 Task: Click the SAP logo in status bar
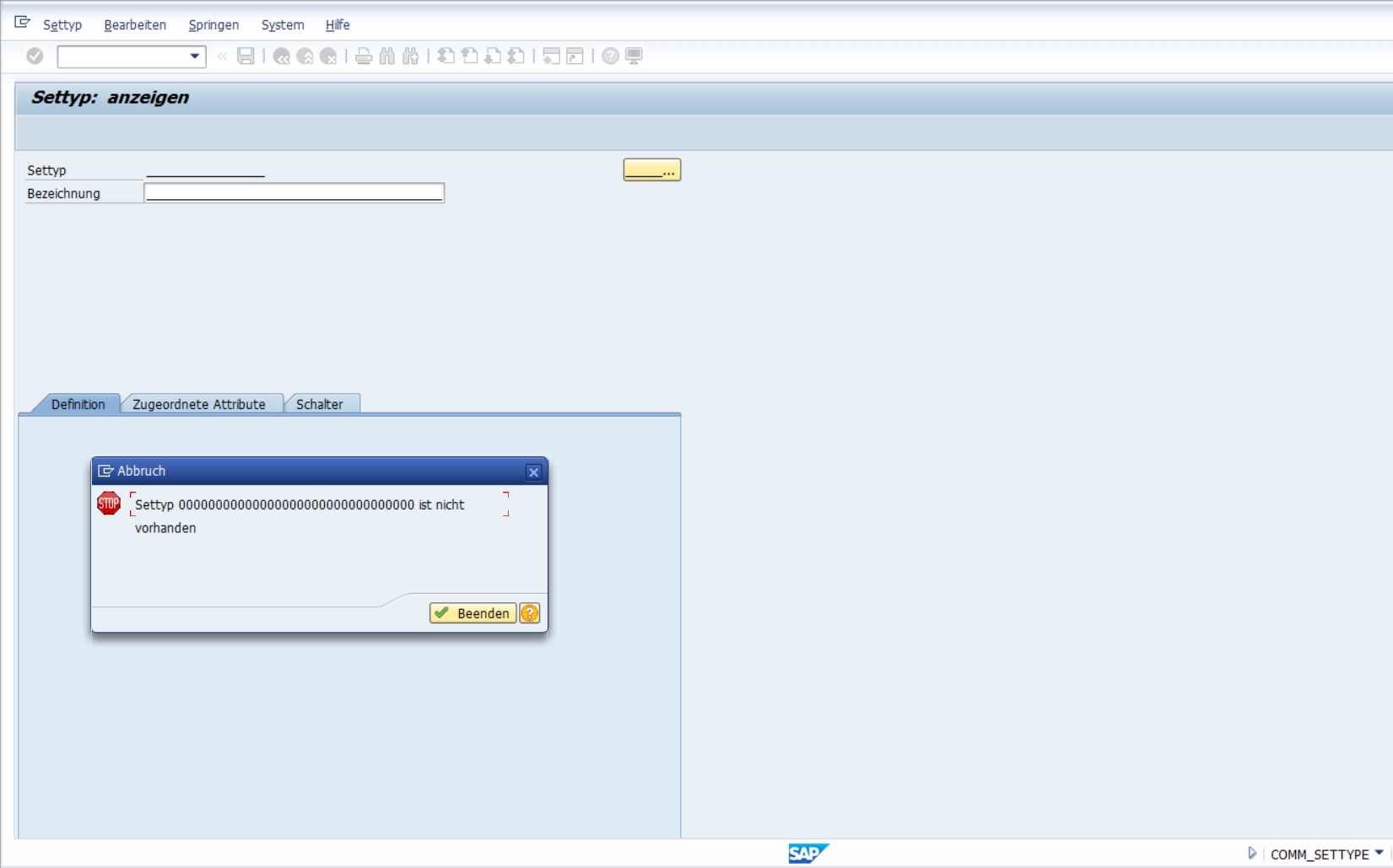(x=807, y=854)
